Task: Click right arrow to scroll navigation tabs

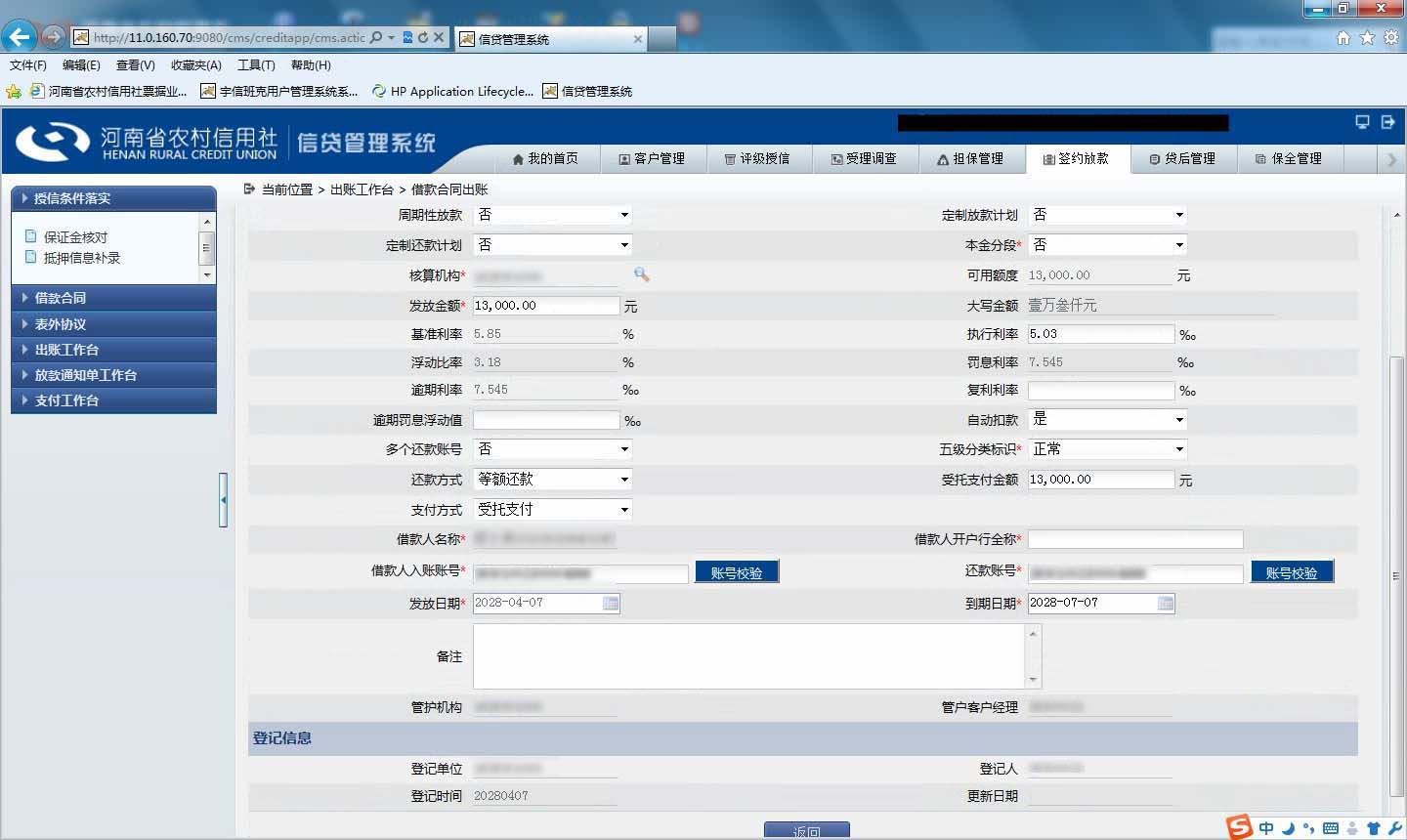Action: pyautogui.click(x=1391, y=159)
